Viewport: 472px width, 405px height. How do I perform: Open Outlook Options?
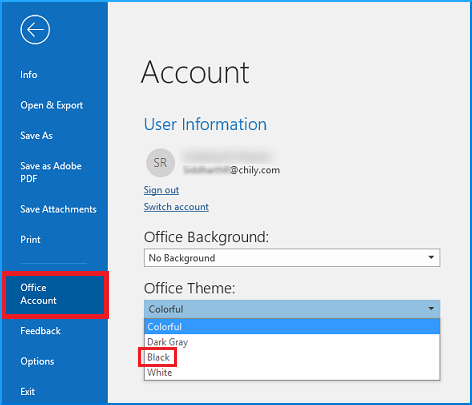coord(37,361)
